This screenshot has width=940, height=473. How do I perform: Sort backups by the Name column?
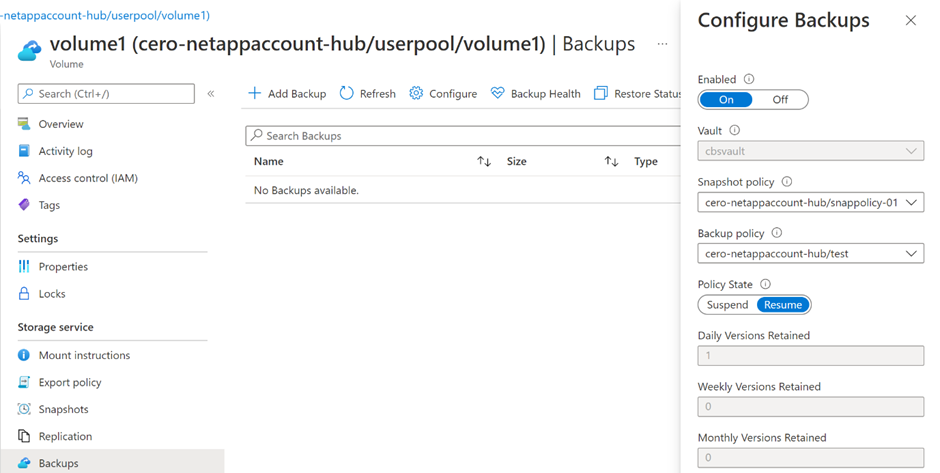click(484, 161)
